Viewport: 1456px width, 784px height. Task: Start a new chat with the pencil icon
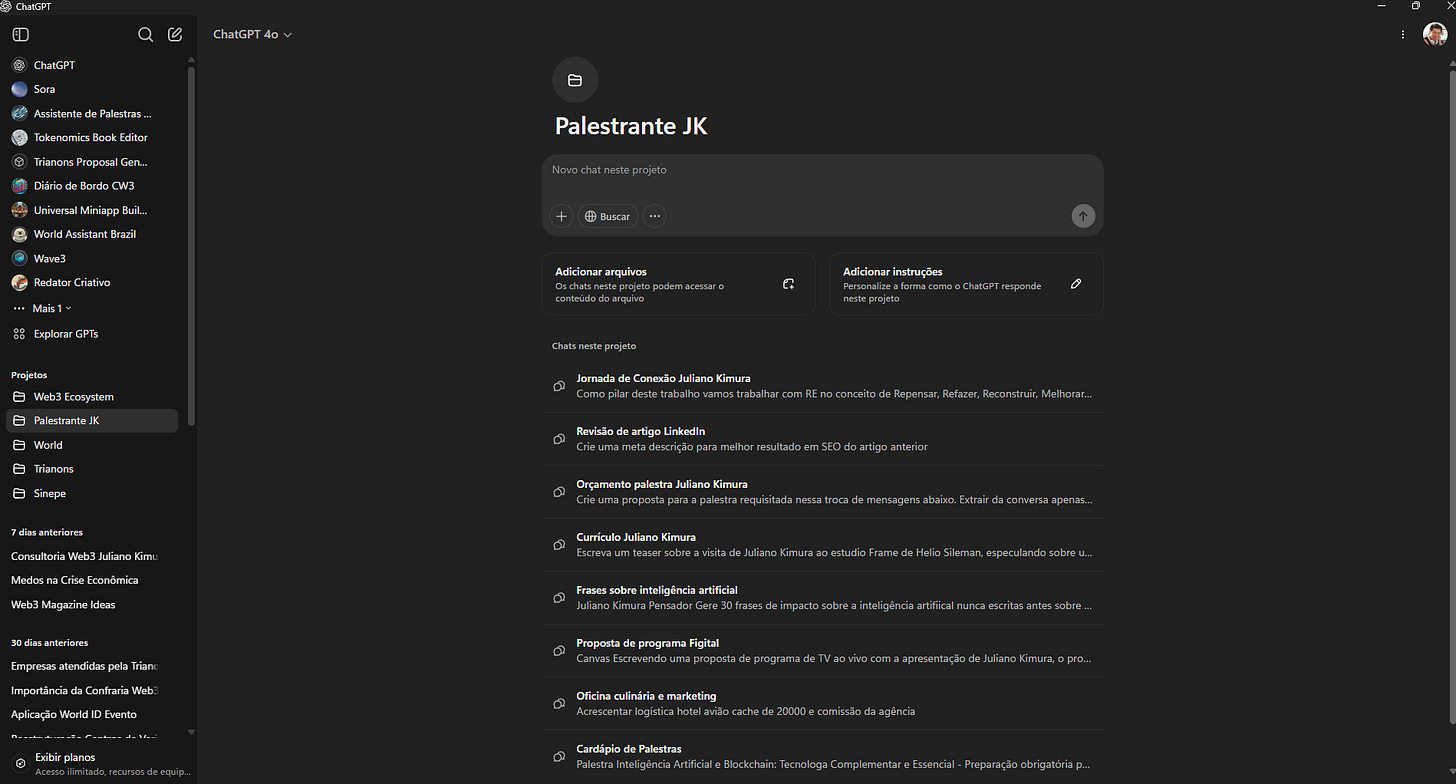[175, 34]
